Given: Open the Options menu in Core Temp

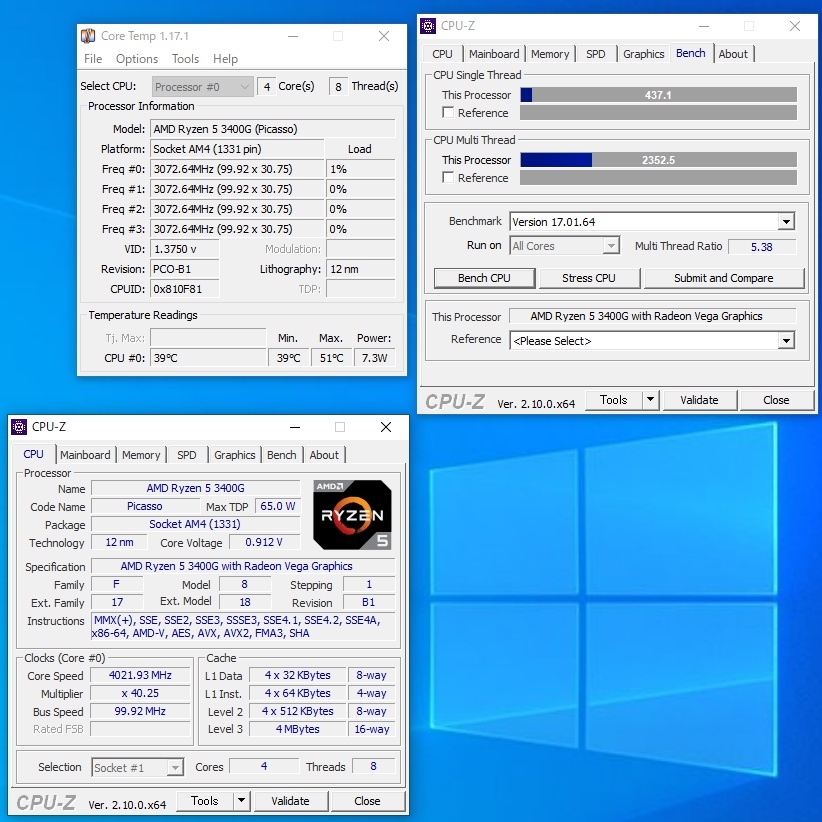Looking at the screenshot, I should (137, 59).
